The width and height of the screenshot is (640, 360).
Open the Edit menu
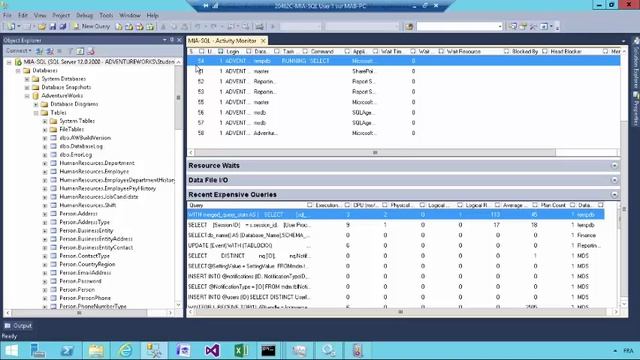pos(23,16)
